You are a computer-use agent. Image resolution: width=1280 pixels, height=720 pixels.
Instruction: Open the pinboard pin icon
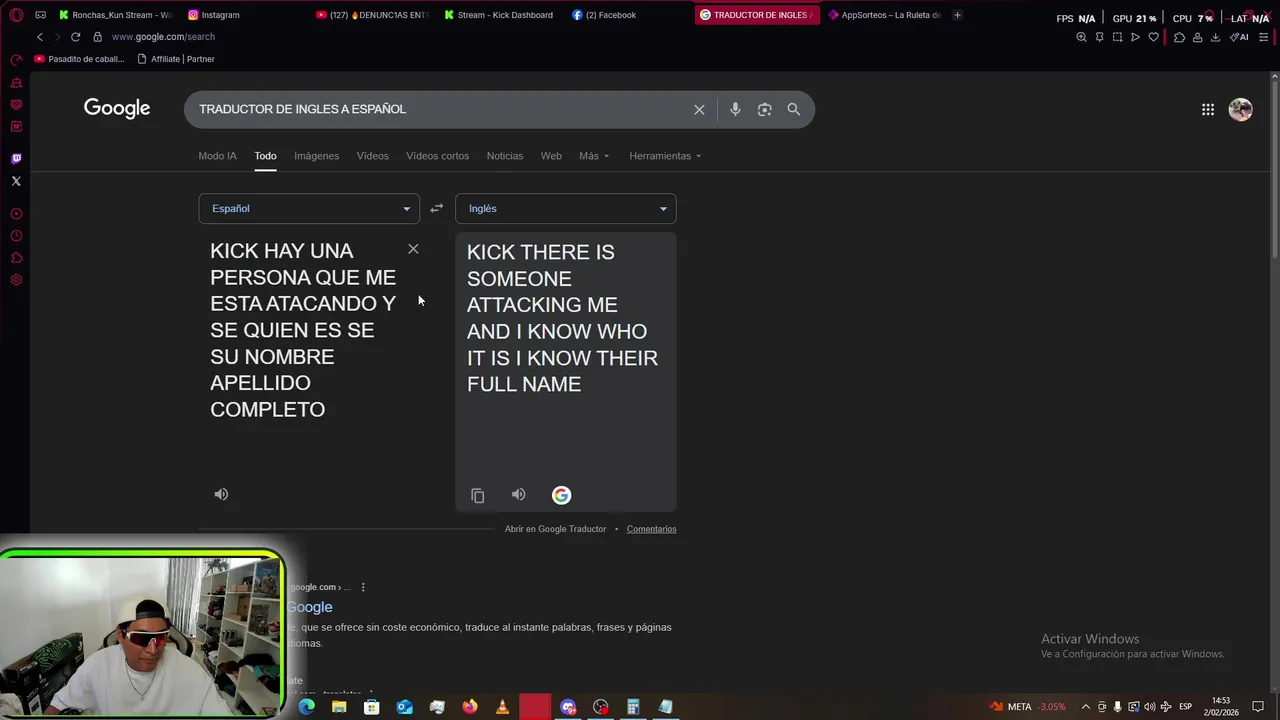(1099, 37)
